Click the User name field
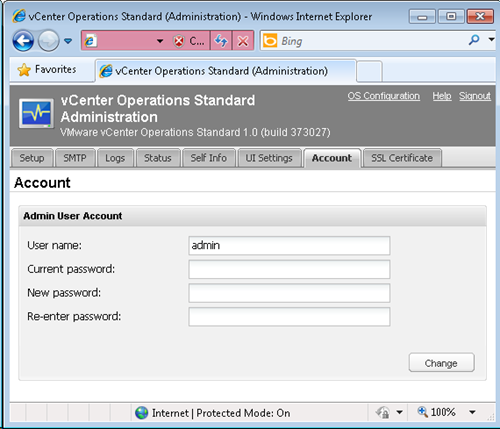This screenshot has width=500, height=429. pyautogui.click(x=289, y=246)
